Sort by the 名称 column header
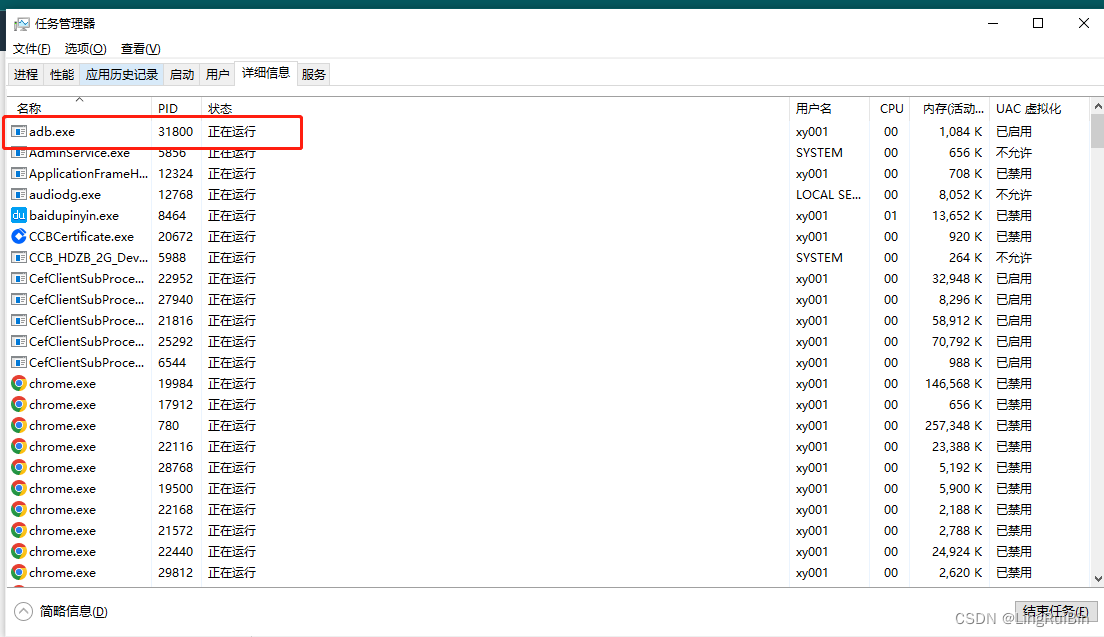The height and width of the screenshot is (637, 1104). [79, 108]
